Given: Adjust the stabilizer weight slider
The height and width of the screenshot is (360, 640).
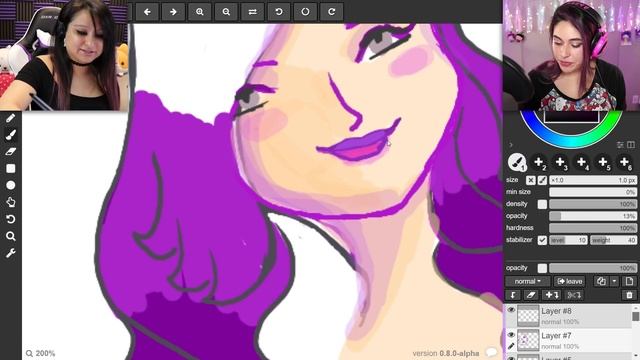Looking at the screenshot, I should pos(613,240).
